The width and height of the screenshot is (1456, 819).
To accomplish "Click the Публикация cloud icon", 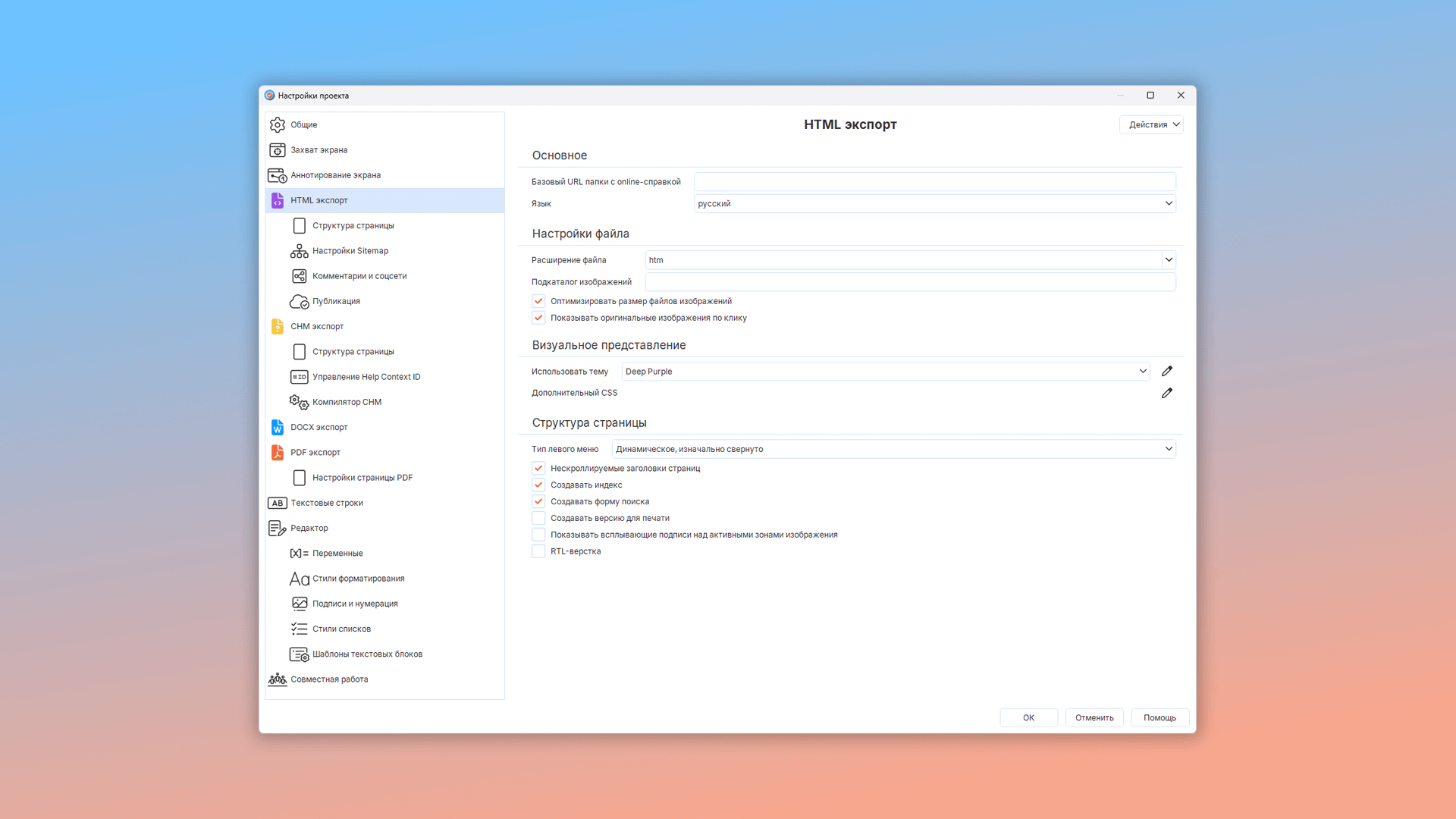I will click(299, 302).
